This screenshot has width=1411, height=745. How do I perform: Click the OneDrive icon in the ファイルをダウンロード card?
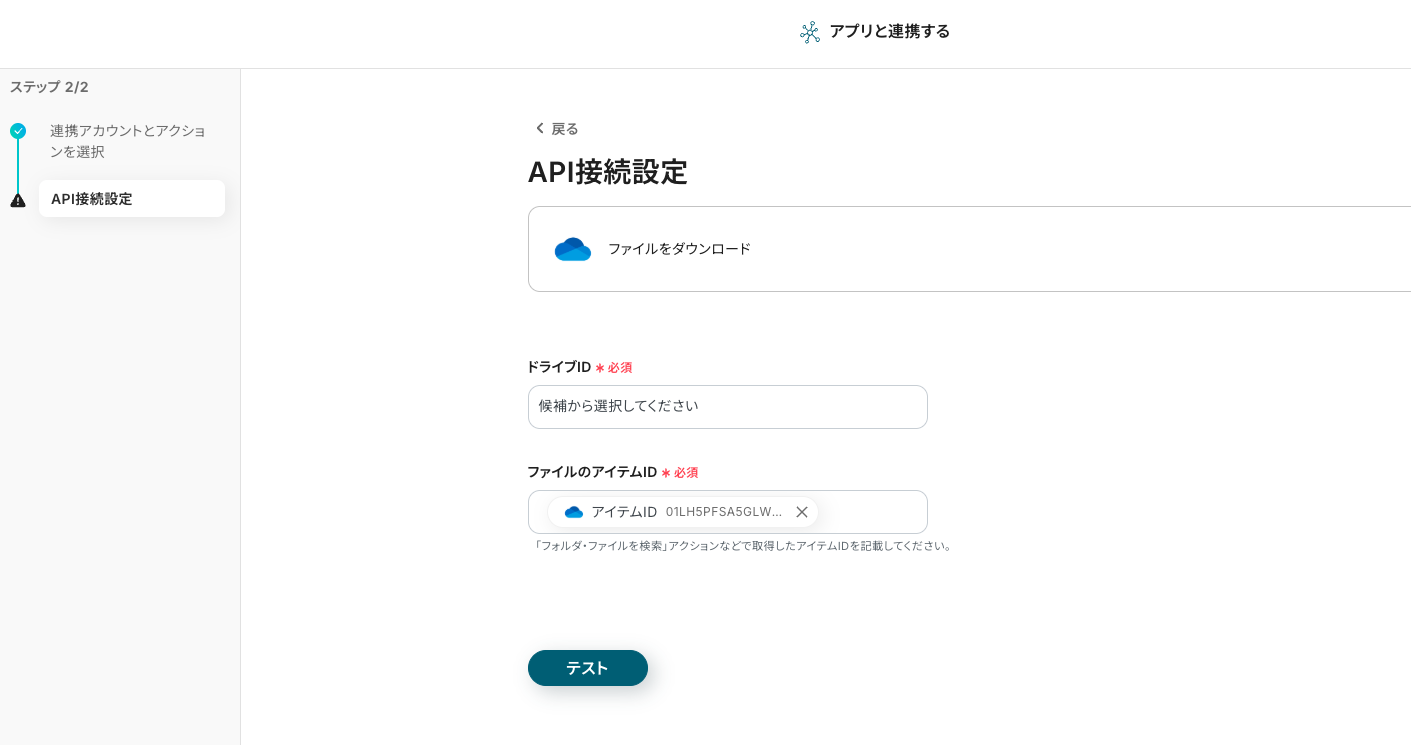pyautogui.click(x=573, y=249)
